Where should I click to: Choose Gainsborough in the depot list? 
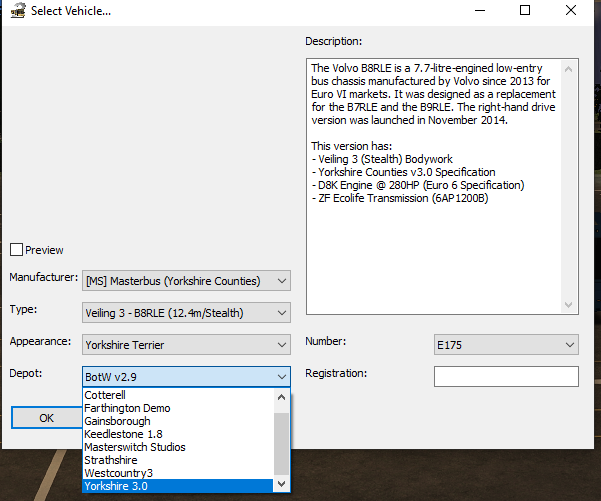[x=178, y=421]
